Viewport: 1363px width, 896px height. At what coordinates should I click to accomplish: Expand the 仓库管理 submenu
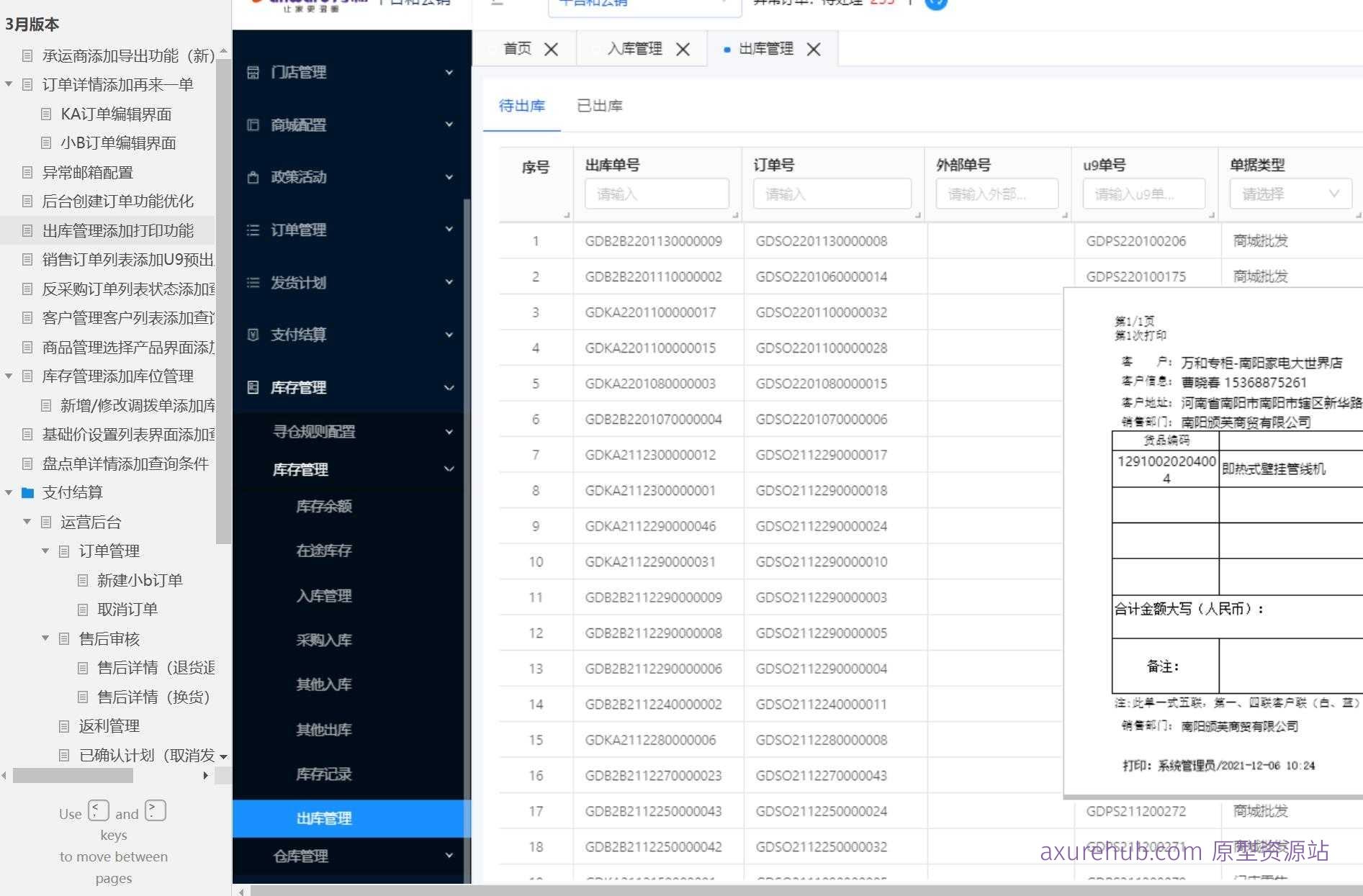coord(449,856)
